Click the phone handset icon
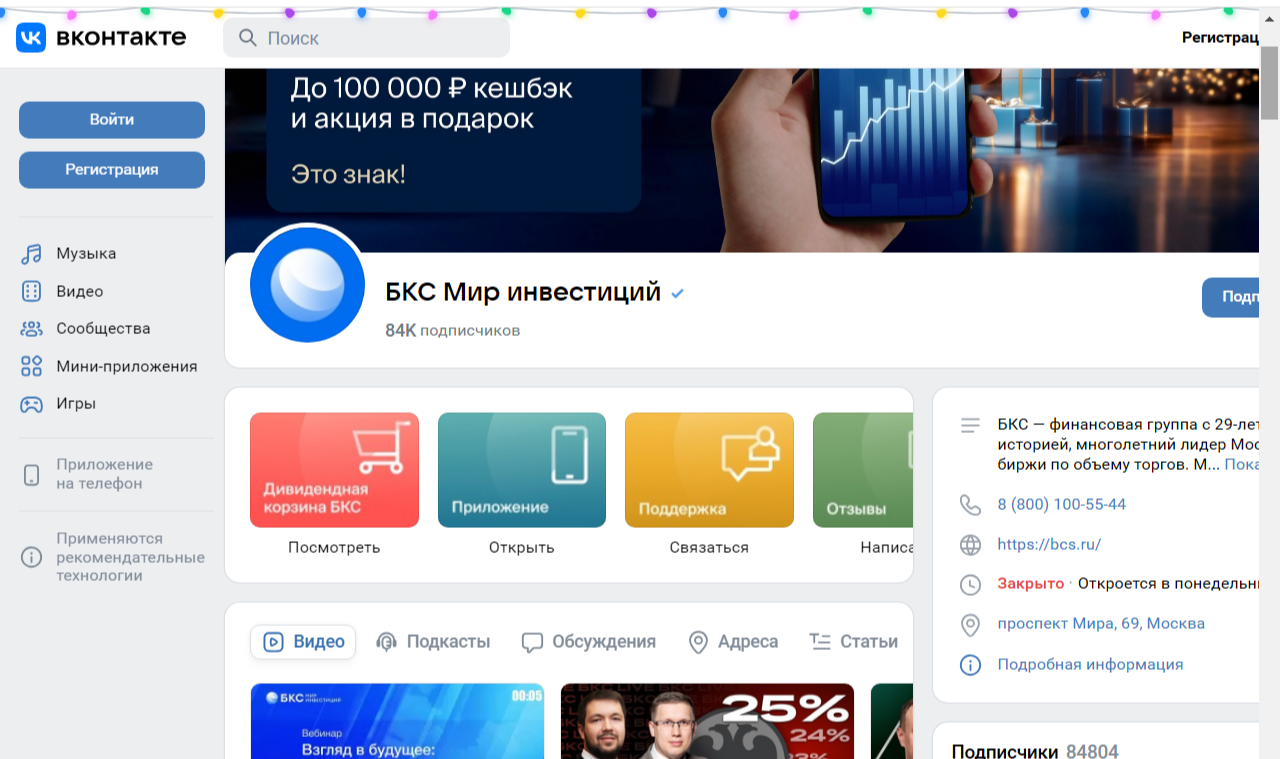This screenshot has width=1280, height=759. point(970,505)
